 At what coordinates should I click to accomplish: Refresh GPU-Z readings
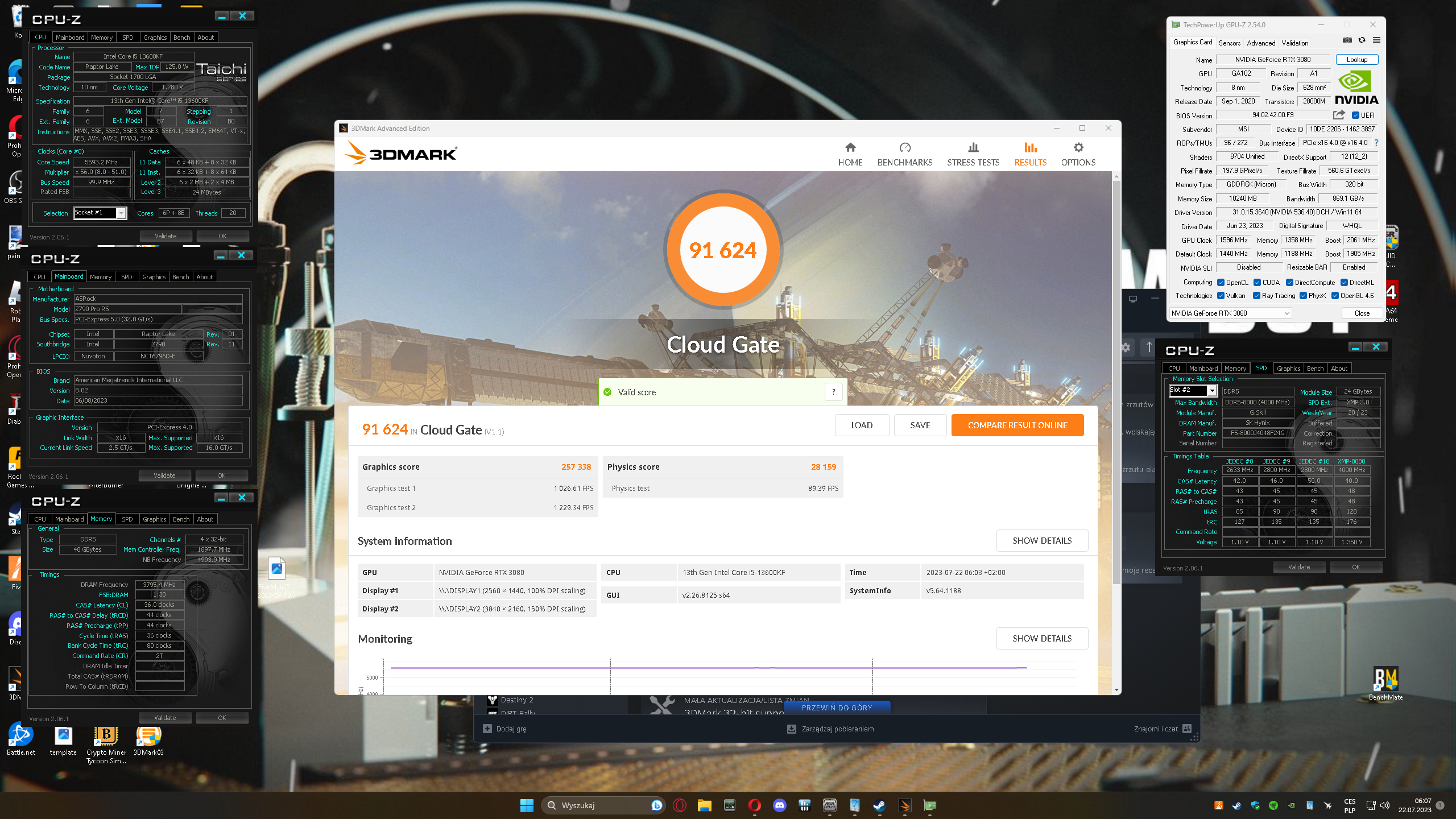1362,40
